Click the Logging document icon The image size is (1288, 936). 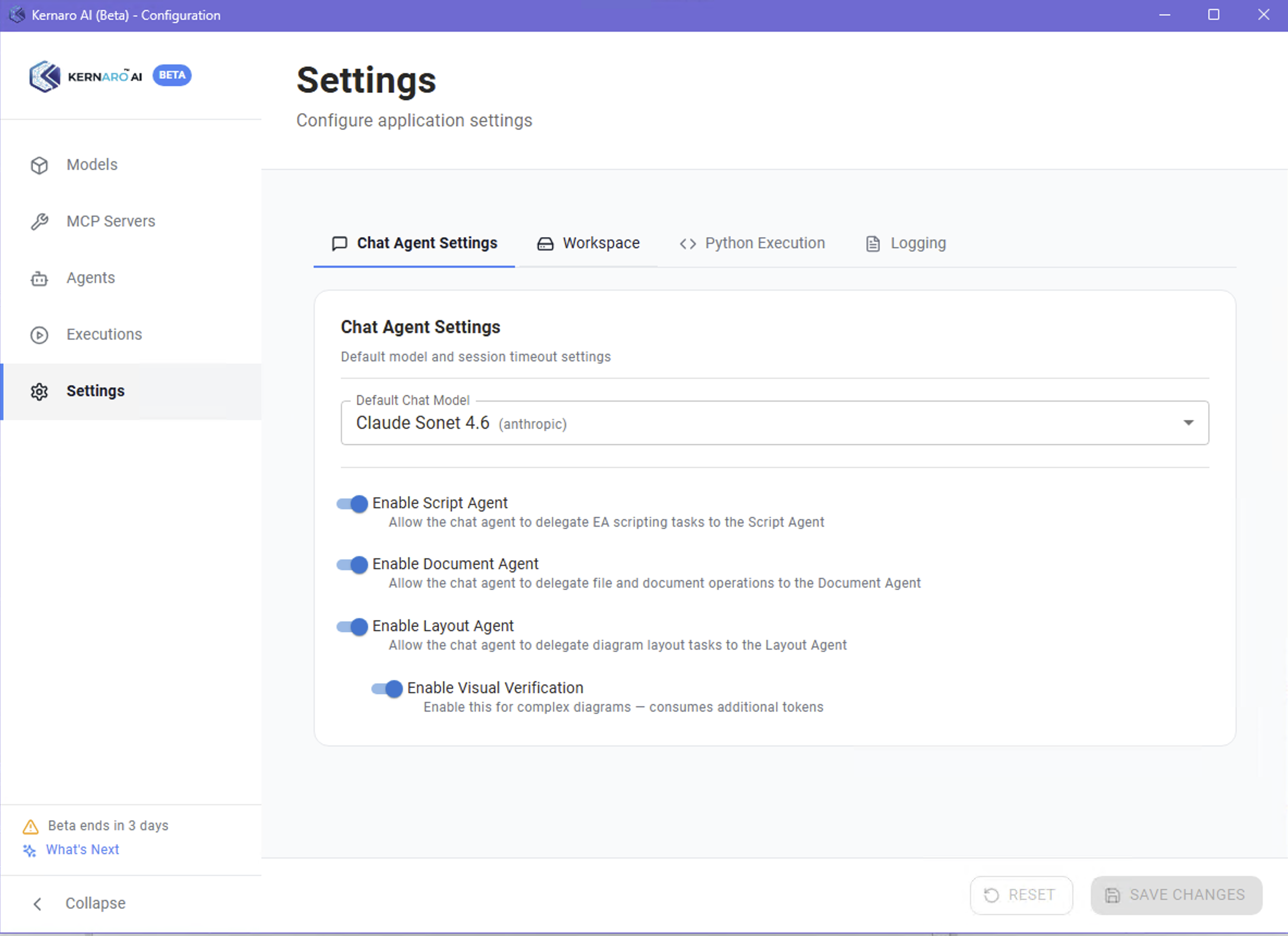pos(873,244)
